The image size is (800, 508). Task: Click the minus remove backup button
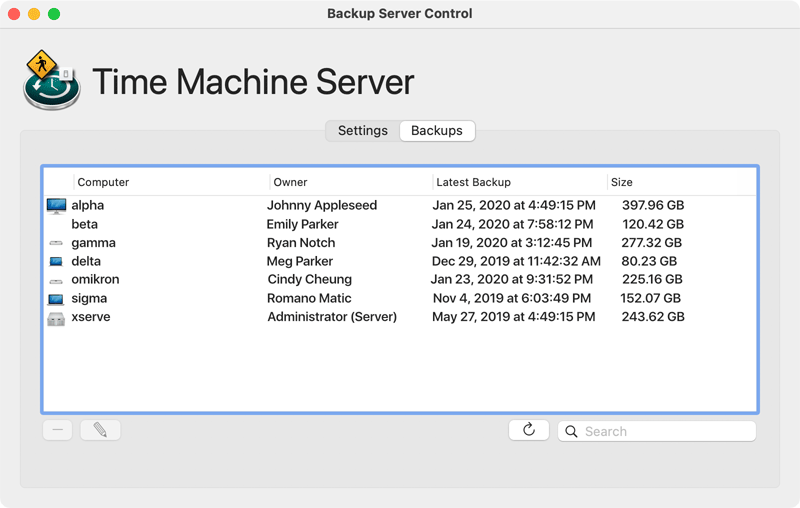pyautogui.click(x=58, y=430)
